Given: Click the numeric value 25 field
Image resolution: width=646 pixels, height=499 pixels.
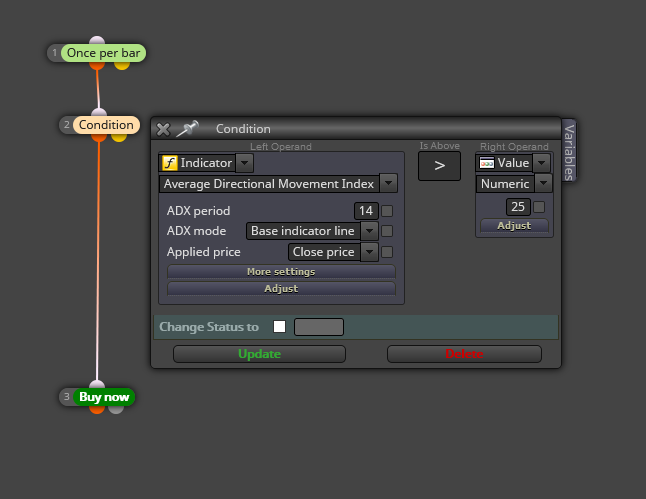Looking at the screenshot, I should tap(518, 206).
